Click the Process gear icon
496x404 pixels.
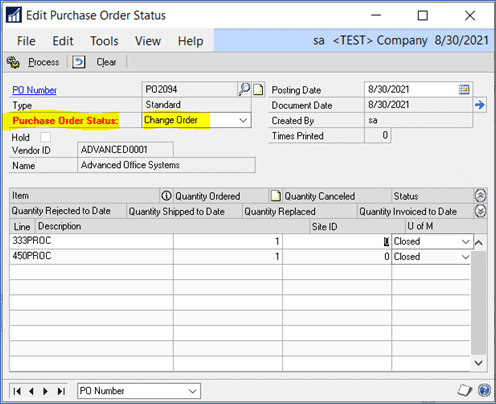click(x=13, y=62)
